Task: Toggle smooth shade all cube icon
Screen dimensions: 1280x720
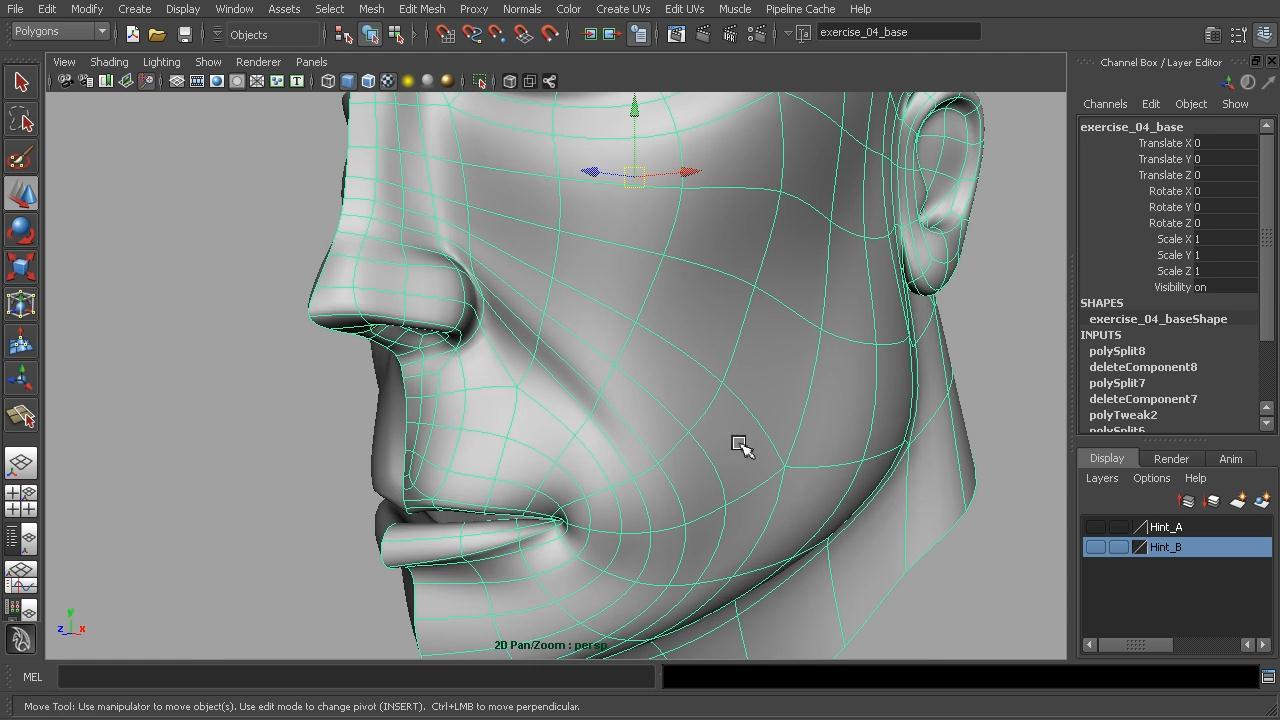Action: point(348,81)
